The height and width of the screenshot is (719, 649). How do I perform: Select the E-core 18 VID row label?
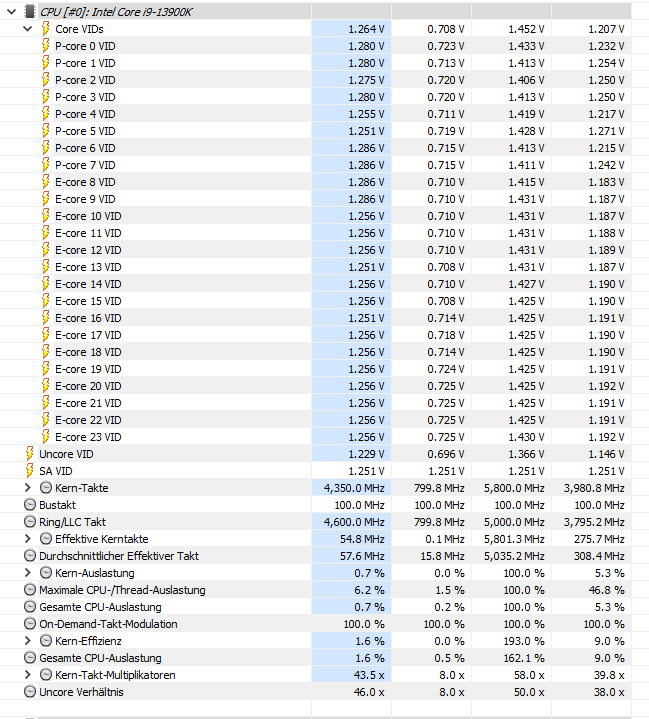[x=88, y=352]
